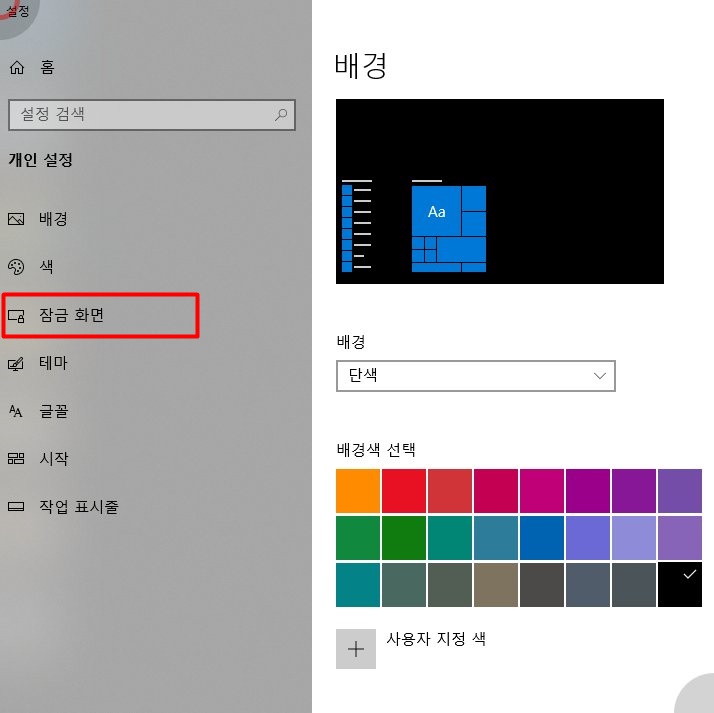The width and height of the screenshot is (714, 713).
Task: Click the font icon beside 글꼴
Action: (15, 411)
